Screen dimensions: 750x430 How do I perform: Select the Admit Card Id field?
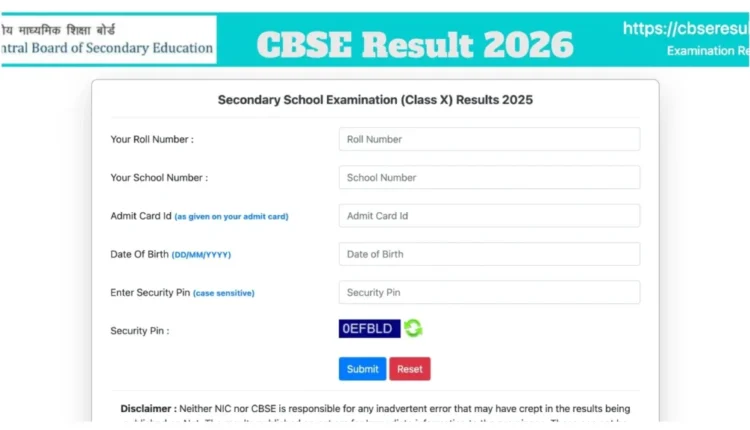(x=489, y=216)
